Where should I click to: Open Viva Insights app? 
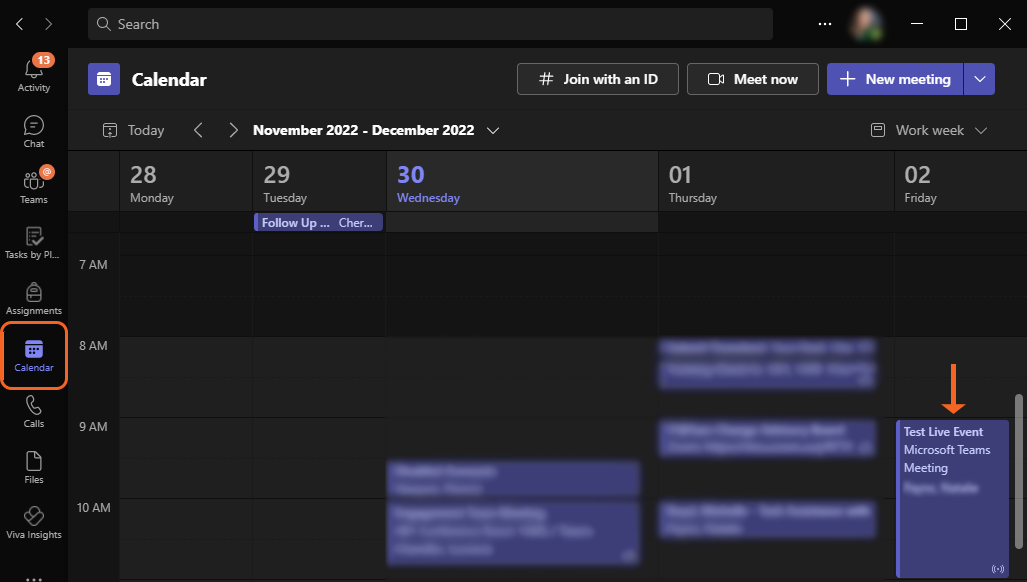[x=34, y=522]
